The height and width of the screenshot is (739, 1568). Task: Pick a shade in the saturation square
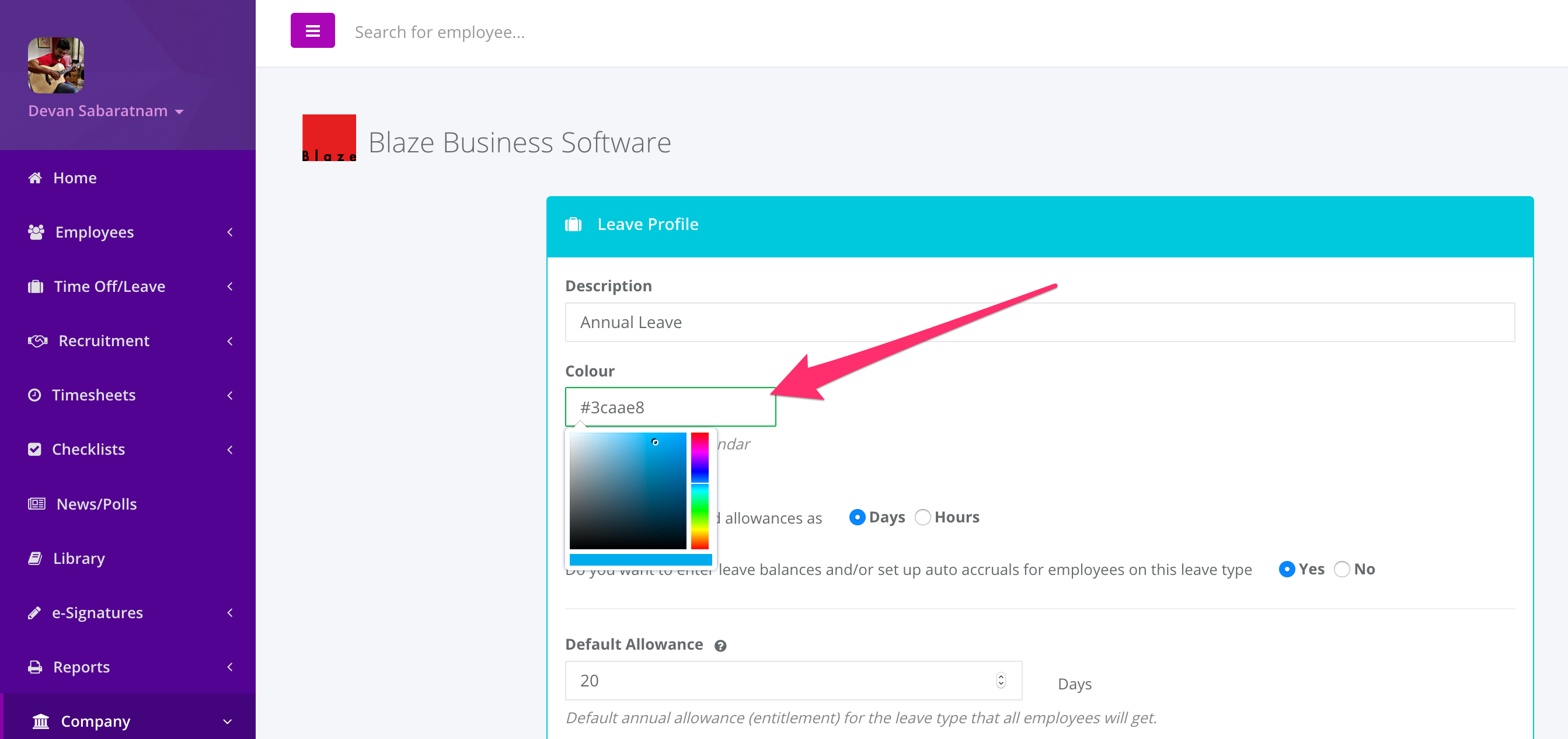tap(628, 491)
